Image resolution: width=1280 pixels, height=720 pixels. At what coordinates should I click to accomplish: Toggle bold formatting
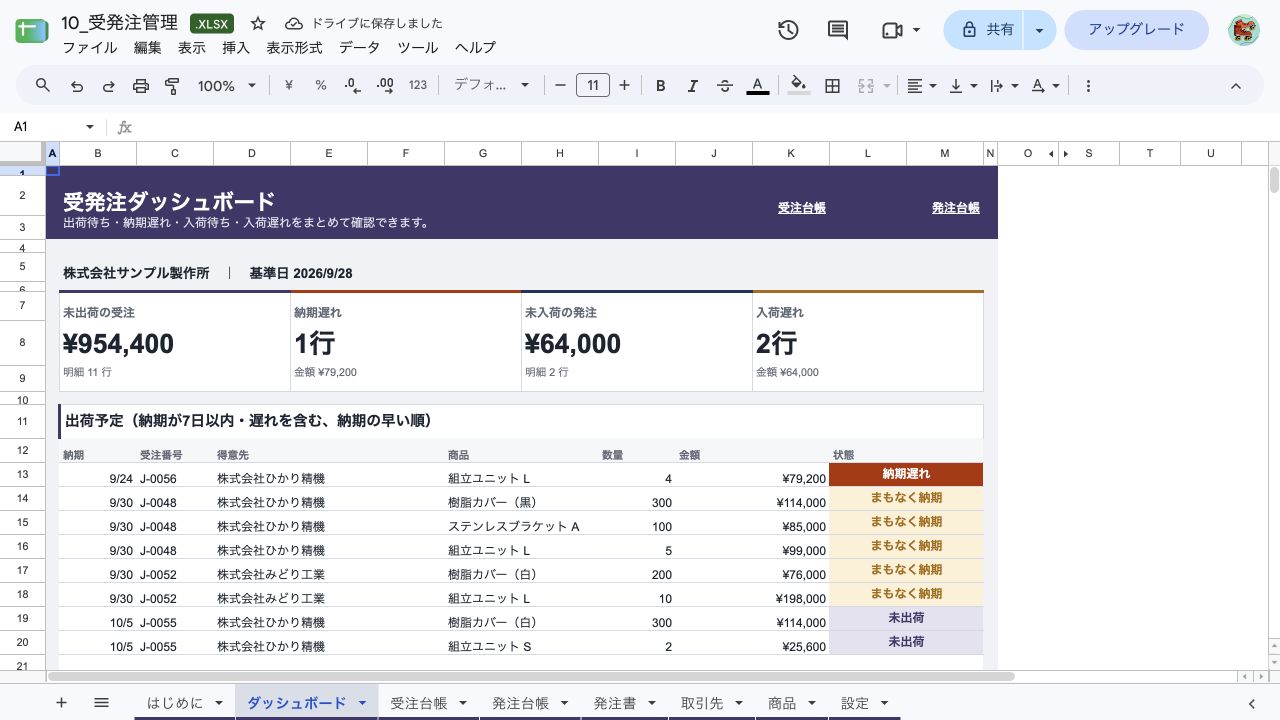click(x=661, y=86)
